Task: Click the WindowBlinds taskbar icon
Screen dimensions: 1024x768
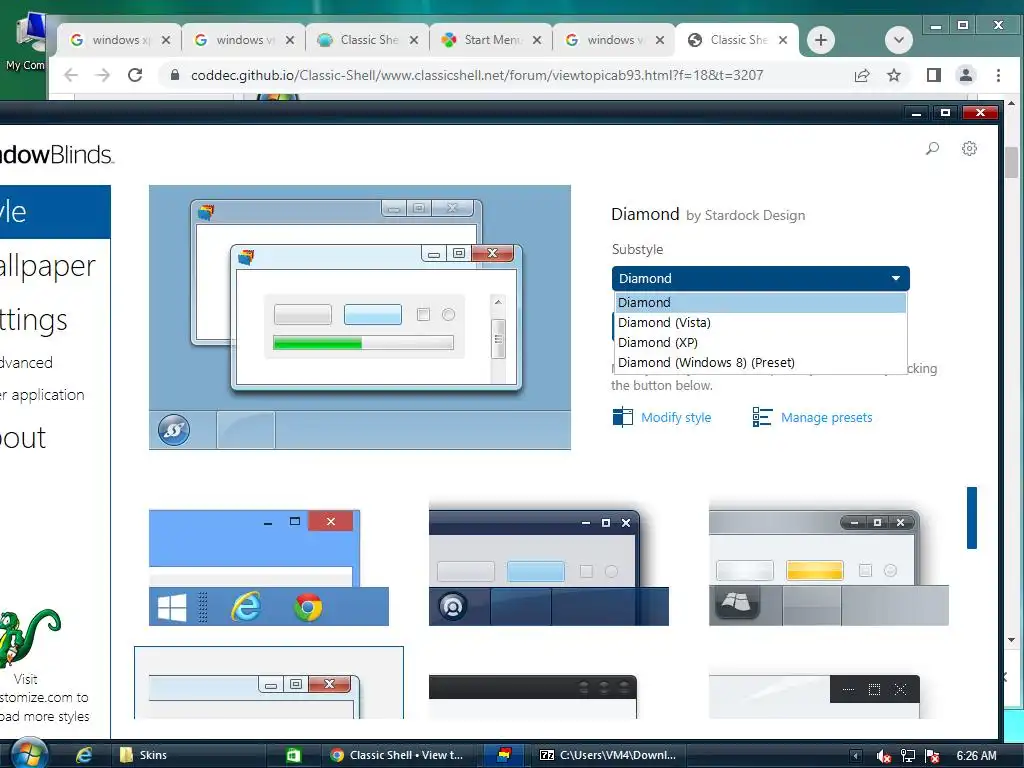Action: [504, 755]
